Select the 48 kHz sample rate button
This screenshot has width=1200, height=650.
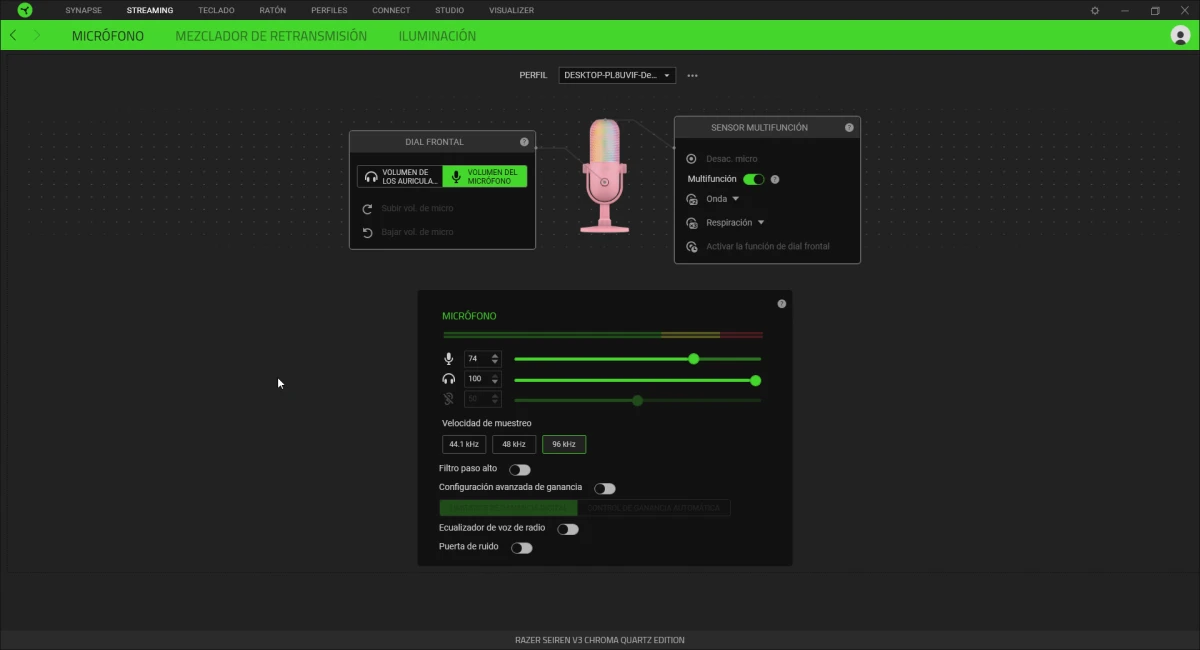pos(513,444)
